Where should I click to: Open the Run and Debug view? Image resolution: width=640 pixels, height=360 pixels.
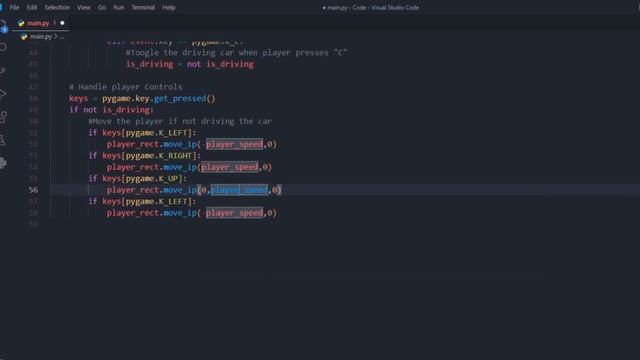pyautogui.click(x=3, y=94)
